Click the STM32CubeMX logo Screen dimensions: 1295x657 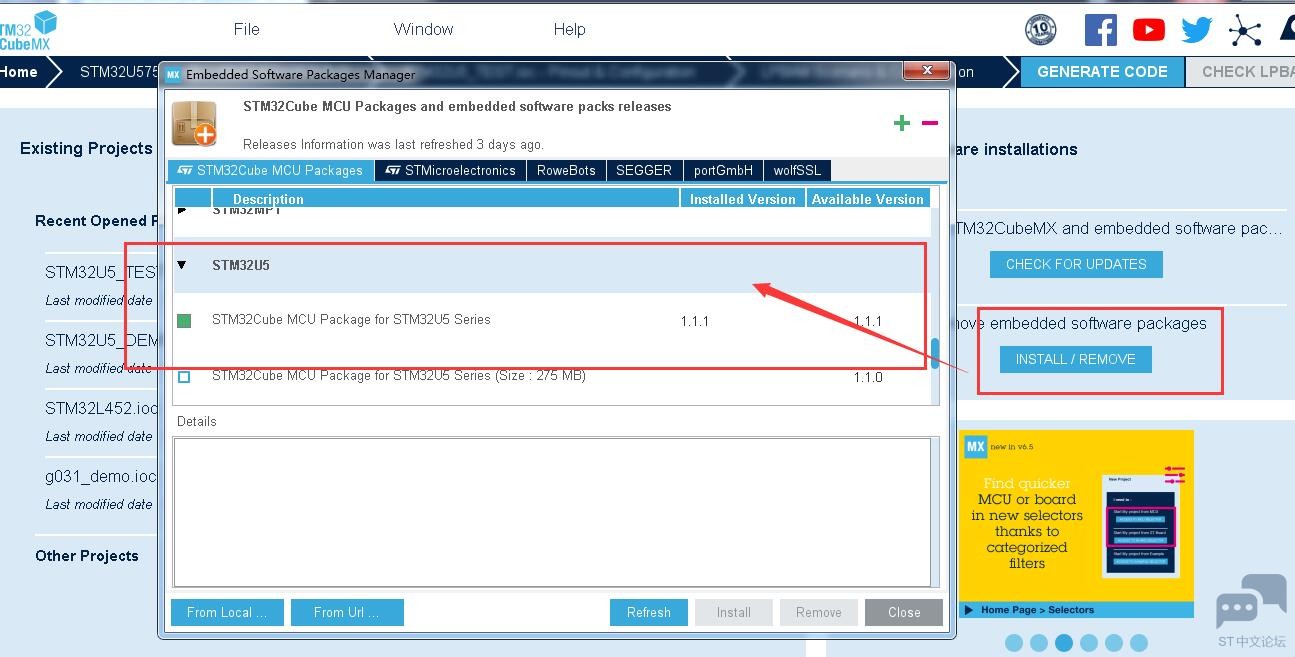point(28,30)
